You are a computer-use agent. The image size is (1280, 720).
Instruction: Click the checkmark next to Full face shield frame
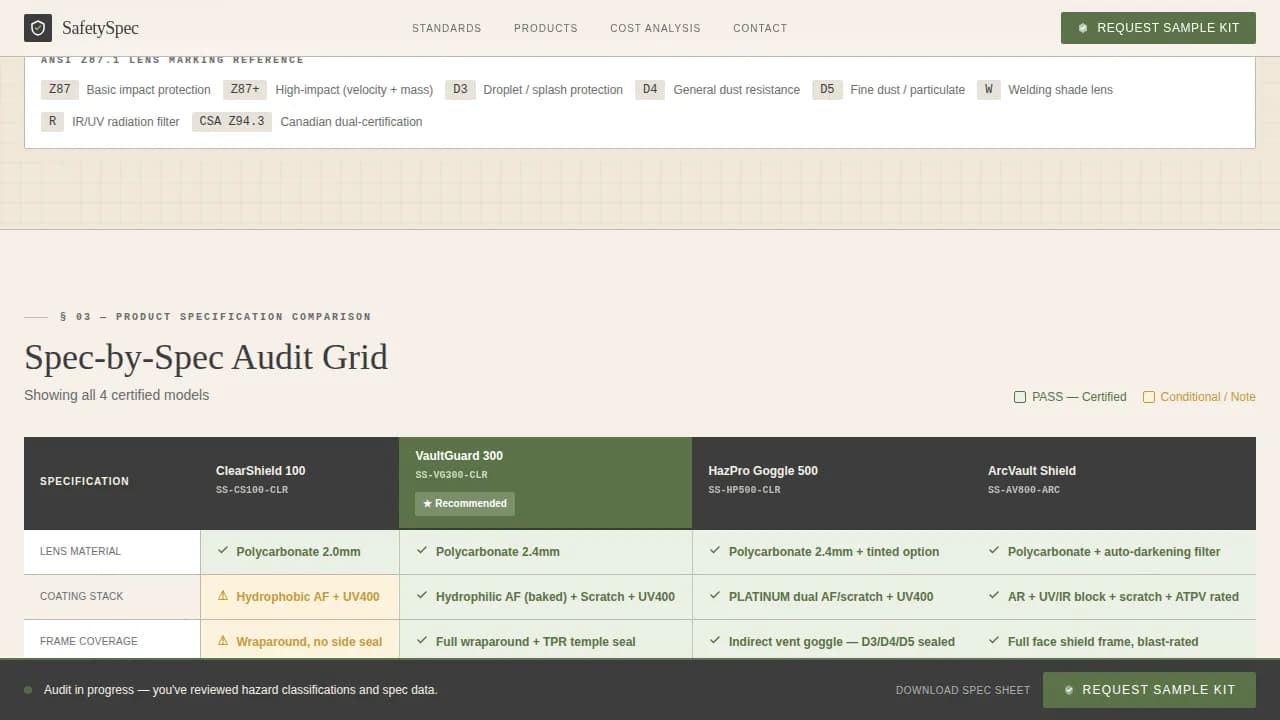point(994,641)
